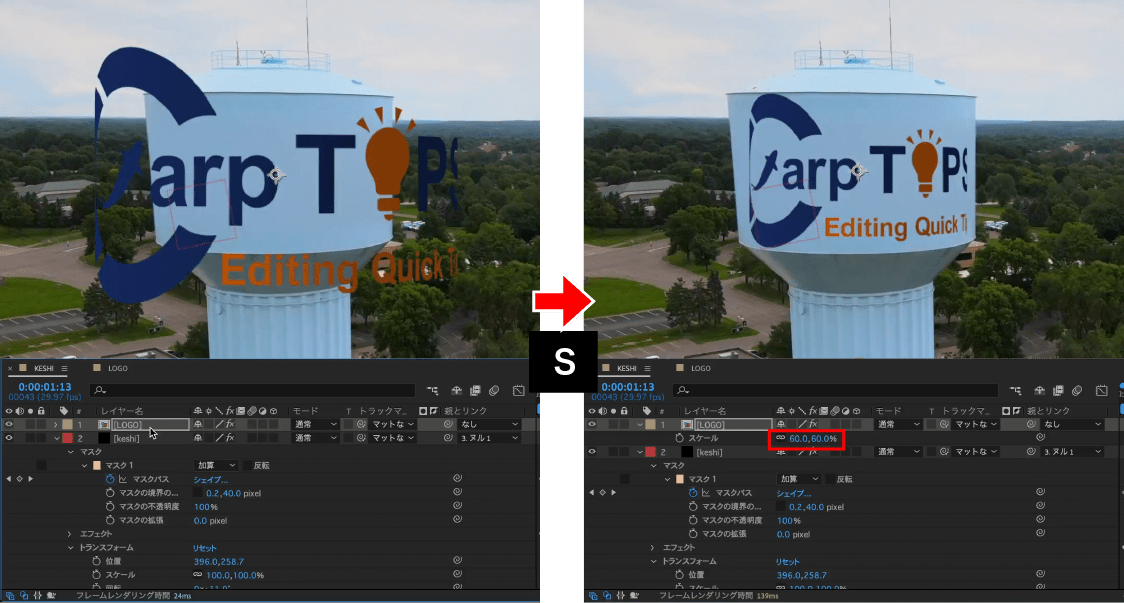Viewport: 1124px width, 603px height.
Task: Click scale value 60.0,60.0% in right timeline
Action: [x=813, y=438]
